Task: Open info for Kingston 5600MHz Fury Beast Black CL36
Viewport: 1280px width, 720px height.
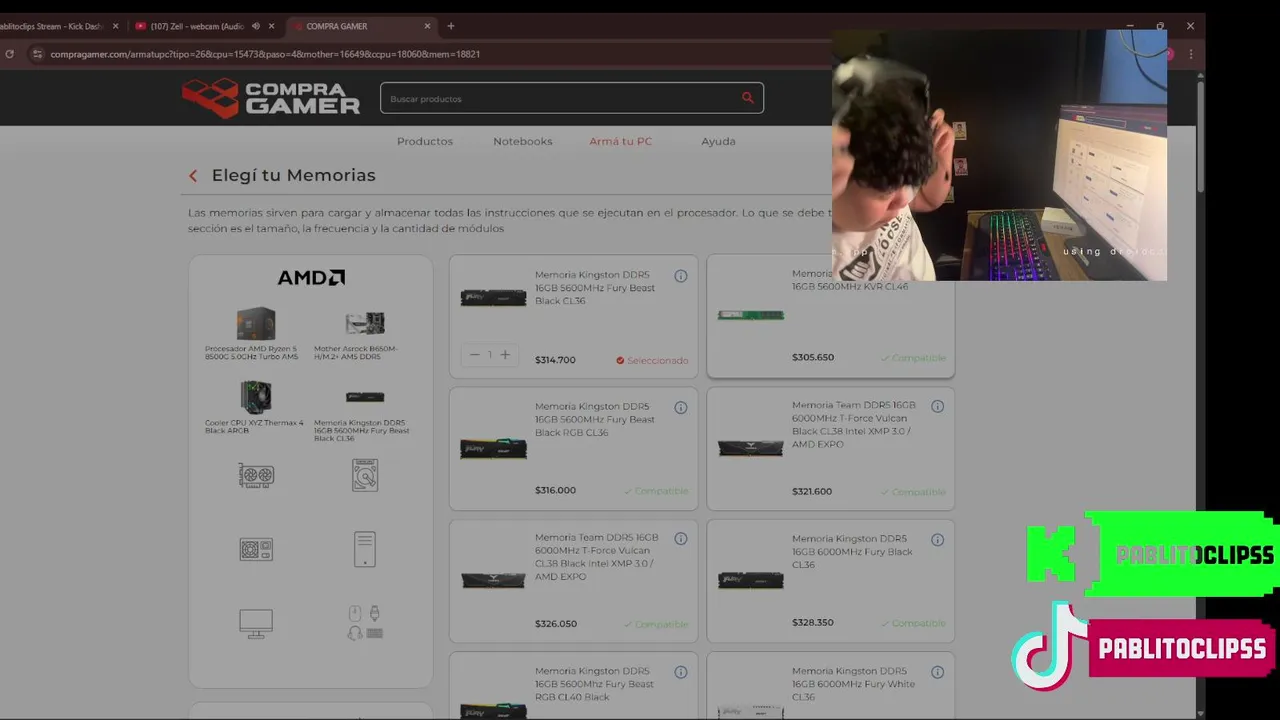Action: (x=681, y=276)
